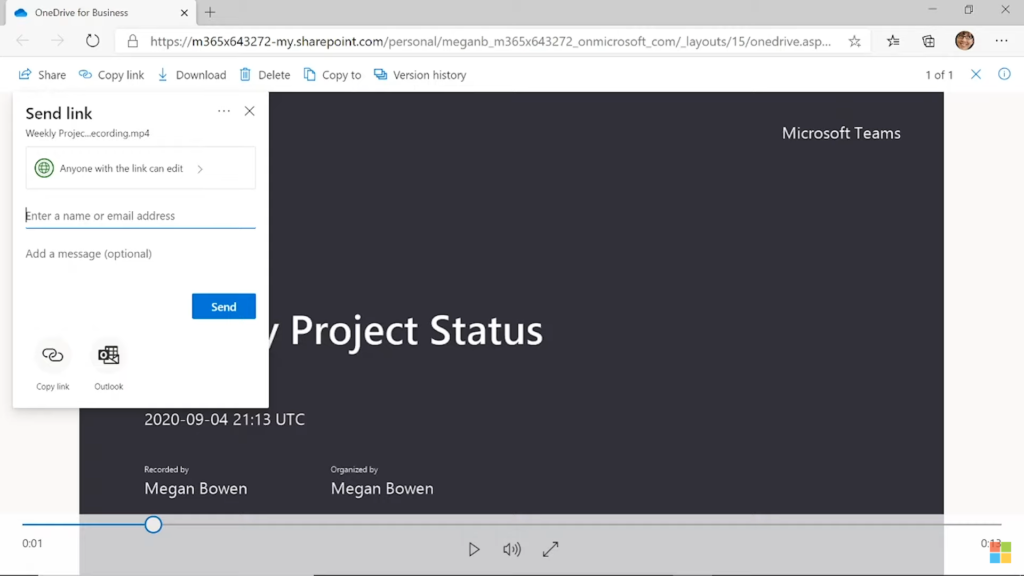Close the OneDrive for Business tab

pyautogui.click(x=184, y=12)
